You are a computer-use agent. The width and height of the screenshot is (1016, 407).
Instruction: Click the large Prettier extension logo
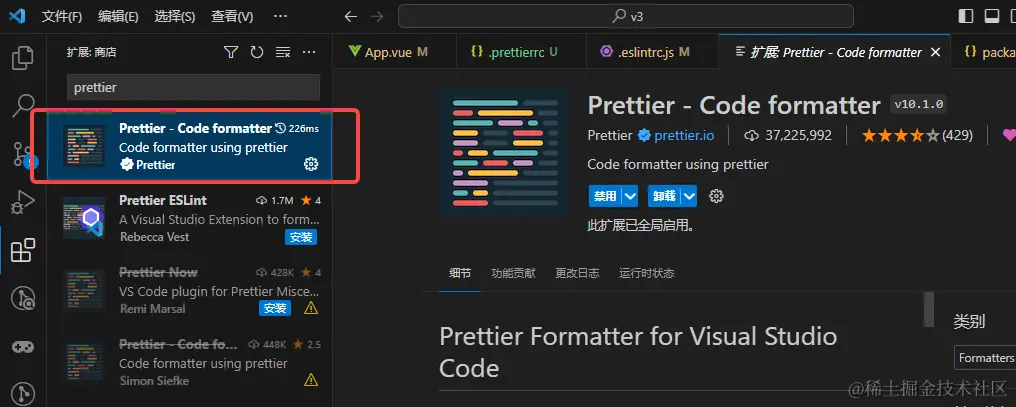[503, 152]
